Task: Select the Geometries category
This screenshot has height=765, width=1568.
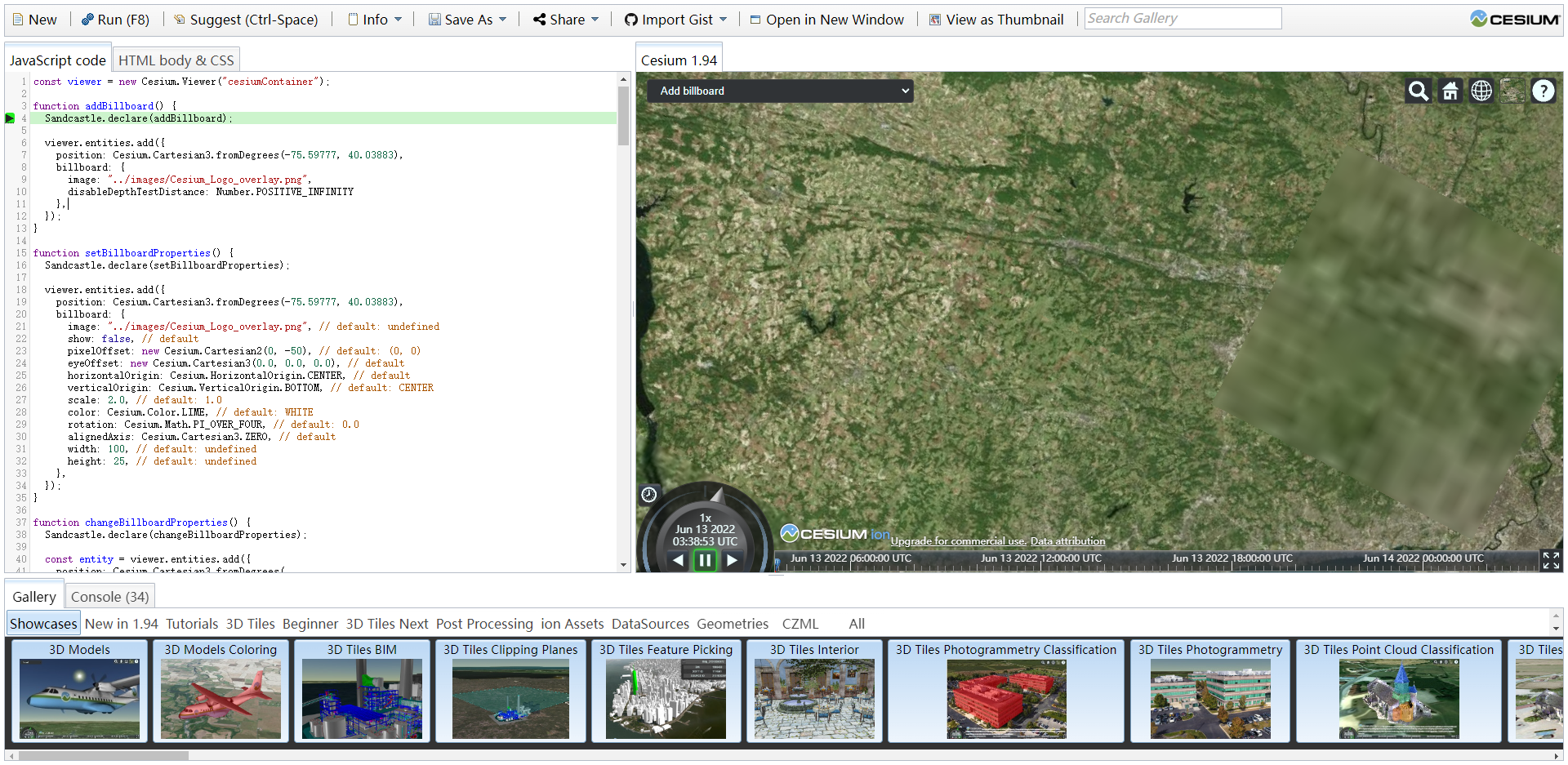Action: (733, 624)
